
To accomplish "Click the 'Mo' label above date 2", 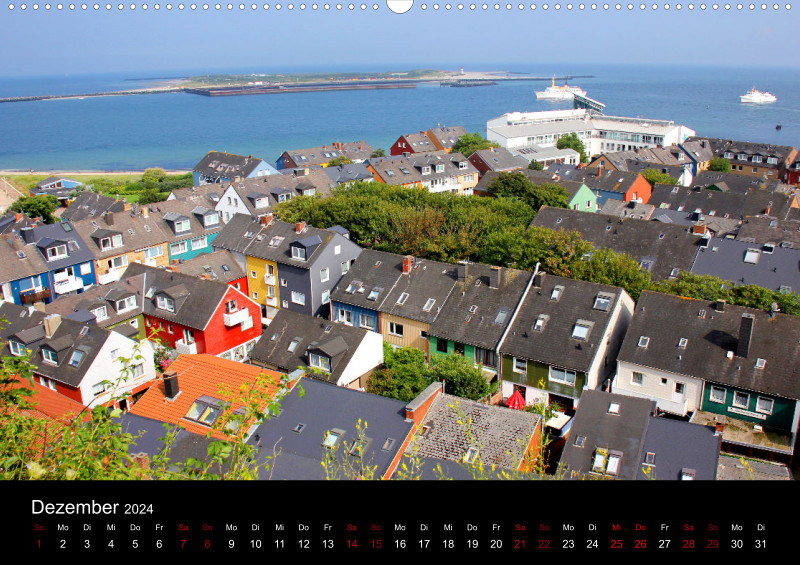I will (x=63, y=527).
